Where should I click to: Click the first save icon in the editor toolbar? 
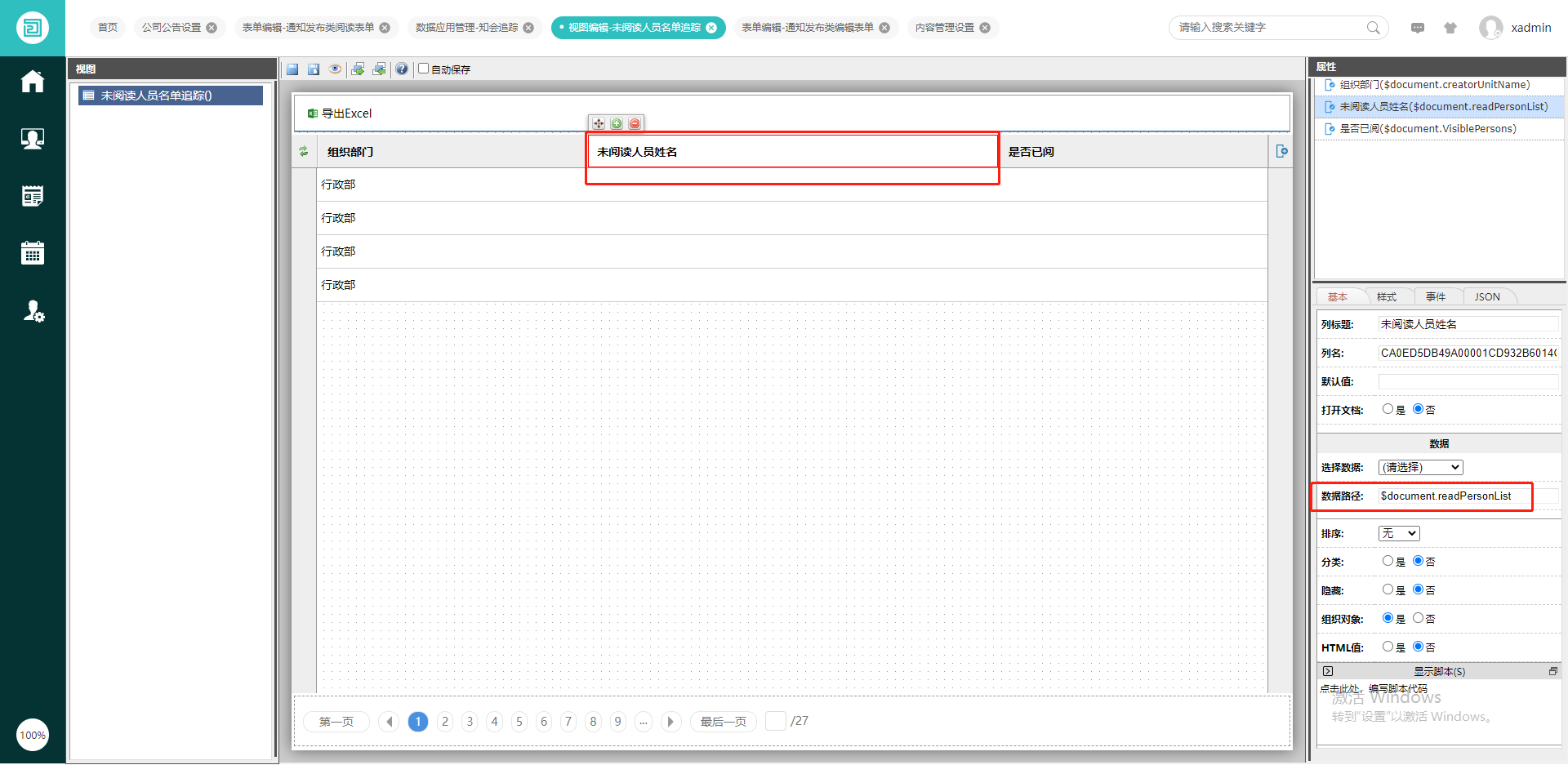point(292,69)
